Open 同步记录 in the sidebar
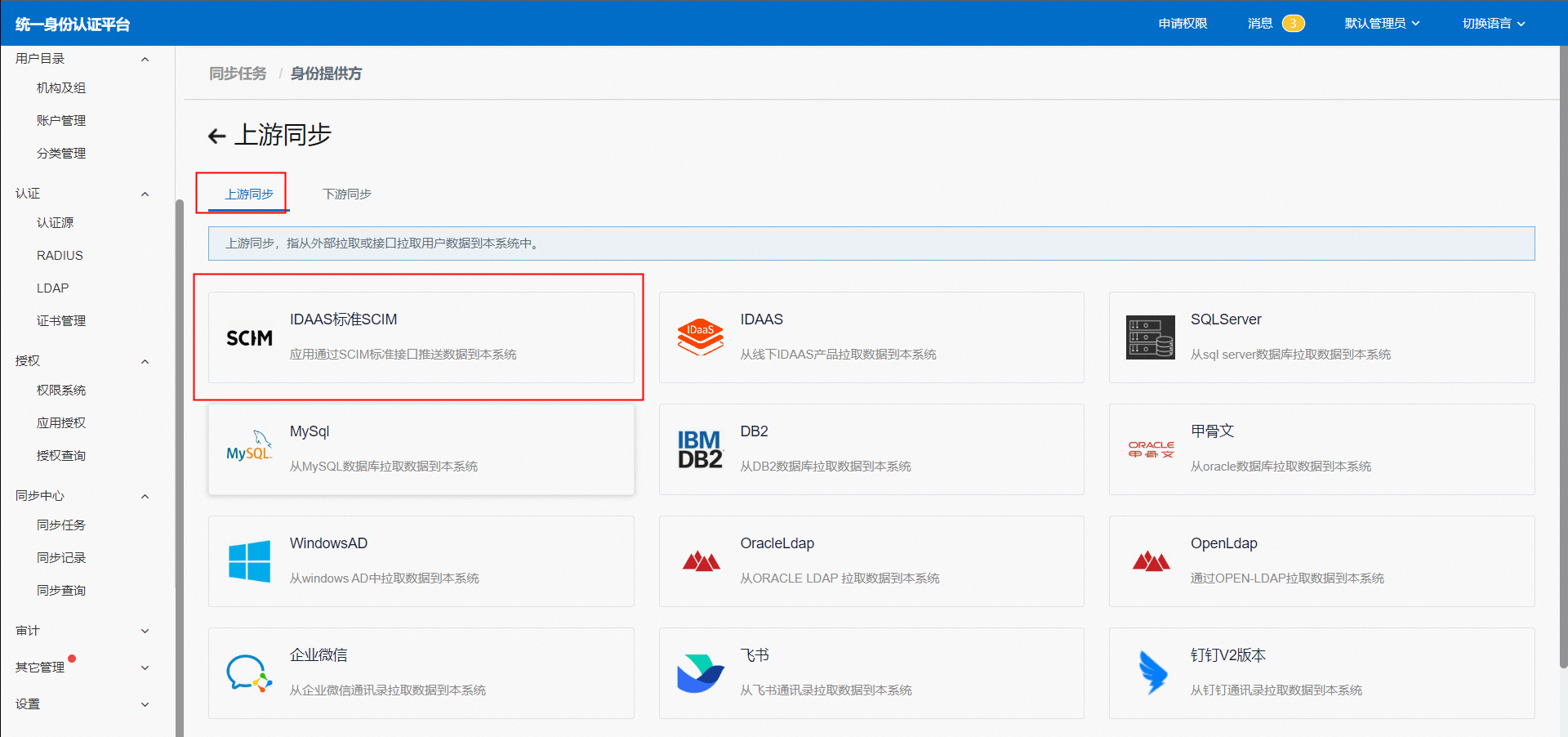Viewport: 1568px width, 737px height. [x=61, y=558]
